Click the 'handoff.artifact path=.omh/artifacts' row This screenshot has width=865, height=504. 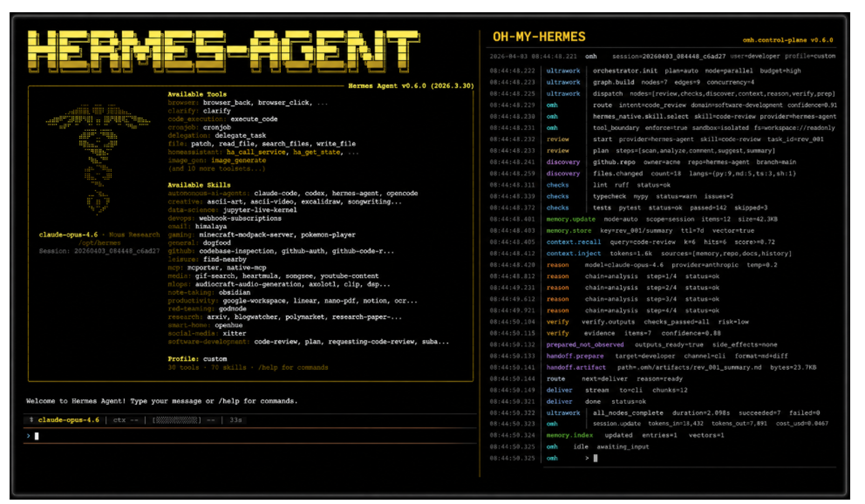(653, 368)
